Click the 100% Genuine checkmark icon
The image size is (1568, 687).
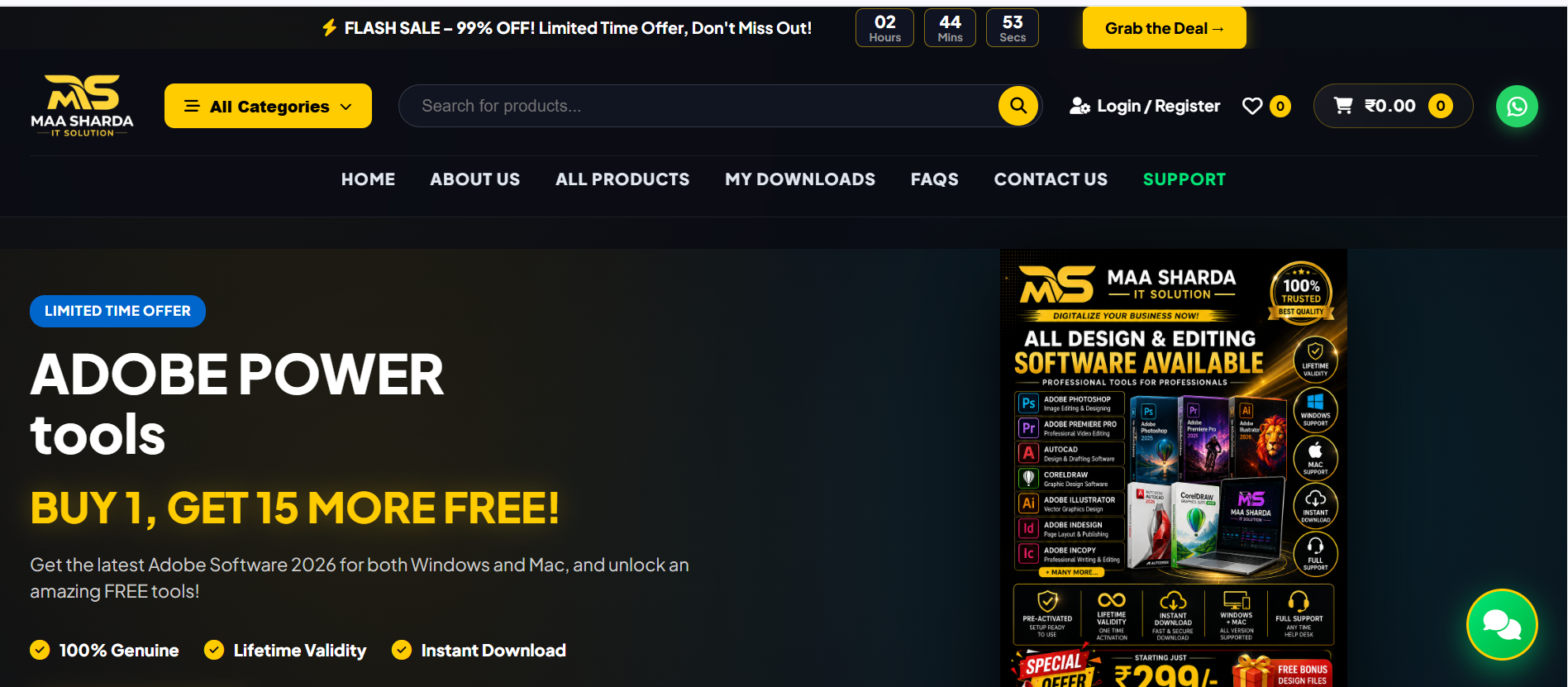point(40,650)
